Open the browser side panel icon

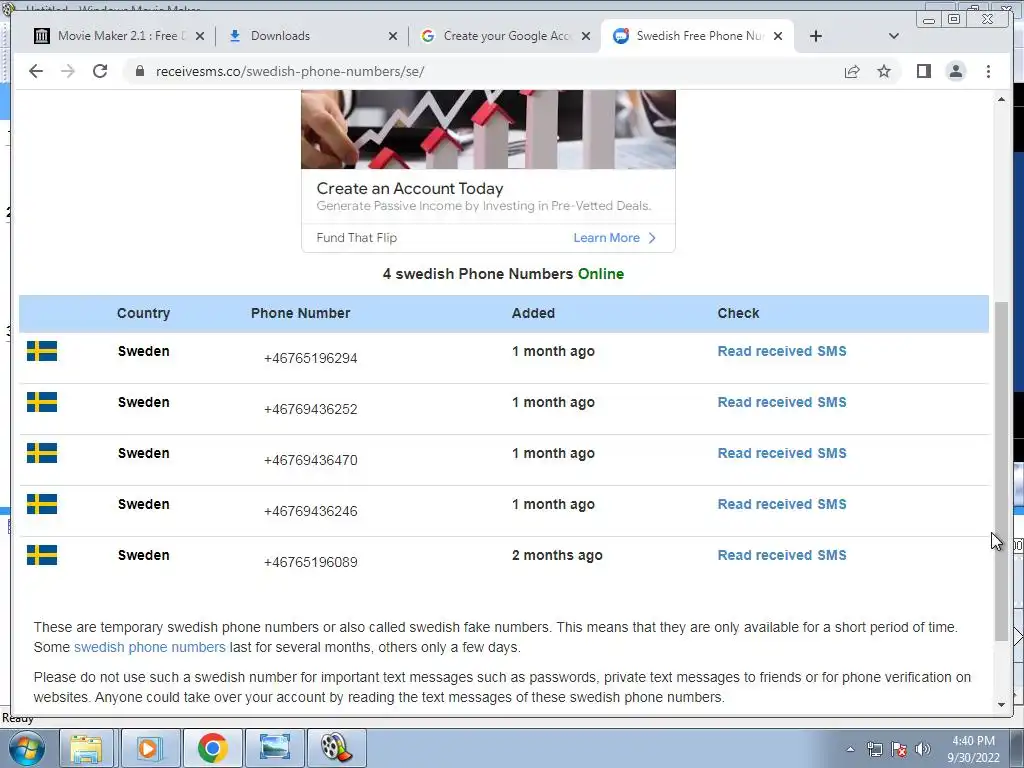pyautogui.click(x=923, y=71)
